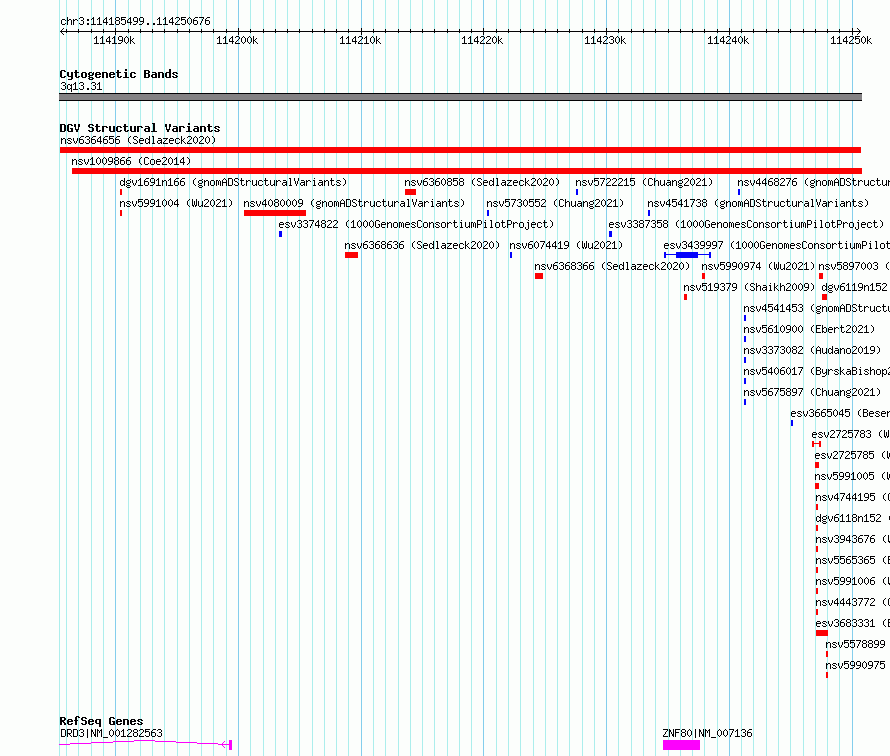Select the ZNF80 magenta gene box
Image resolution: width=890 pixels, height=756 pixels.
[x=681, y=745]
